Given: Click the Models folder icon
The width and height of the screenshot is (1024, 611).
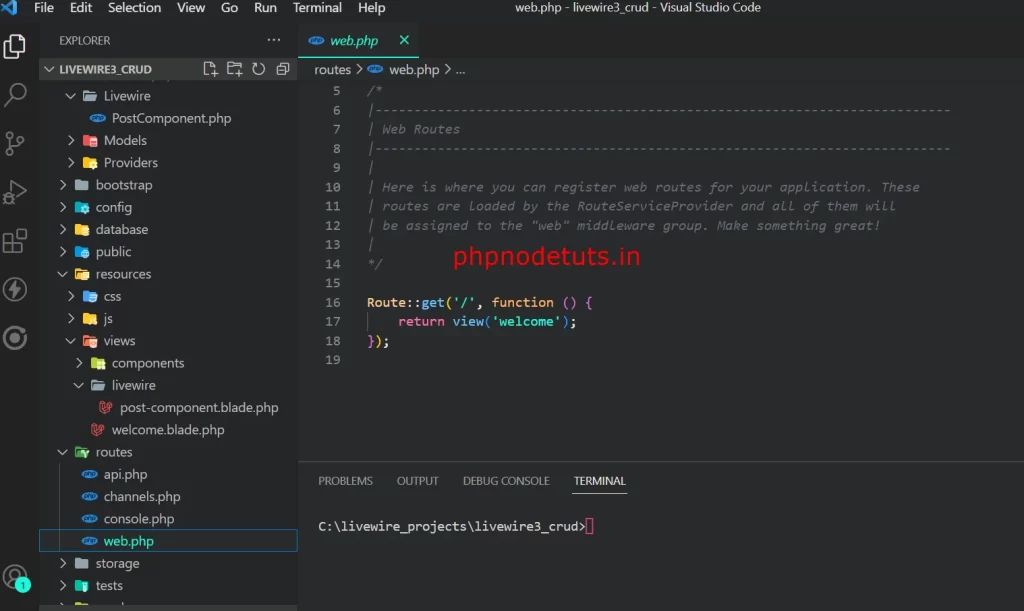Looking at the screenshot, I should pos(90,140).
